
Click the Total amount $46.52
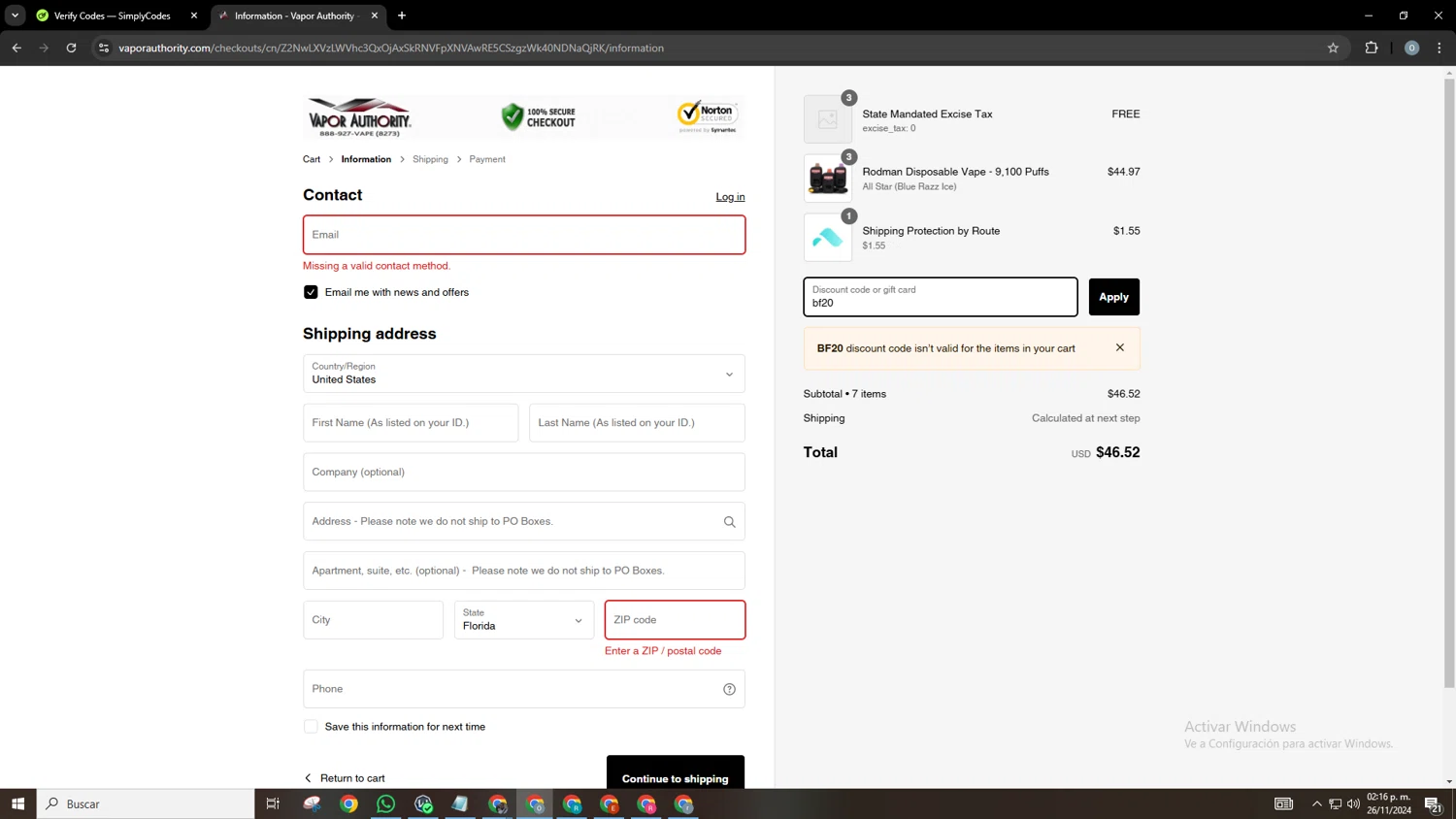click(1117, 452)
